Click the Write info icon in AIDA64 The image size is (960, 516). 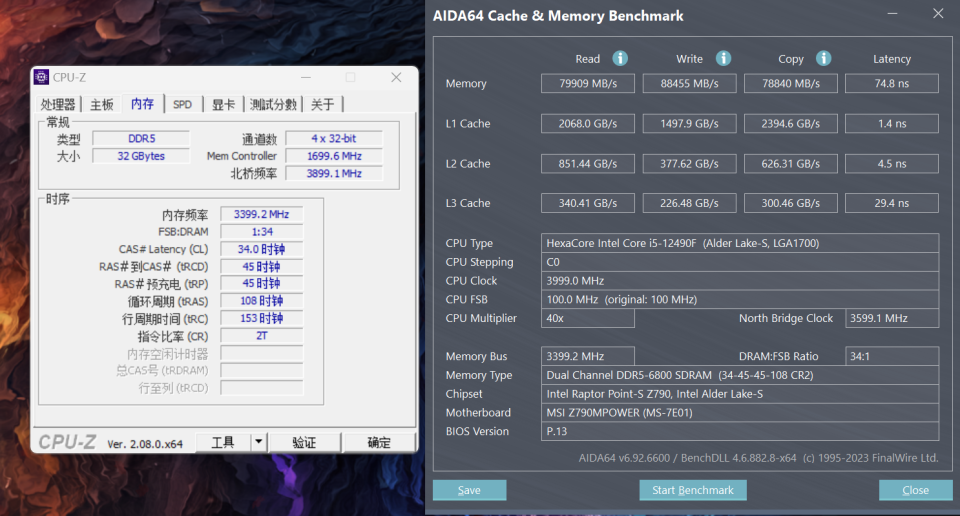click(x=723, y=58)
